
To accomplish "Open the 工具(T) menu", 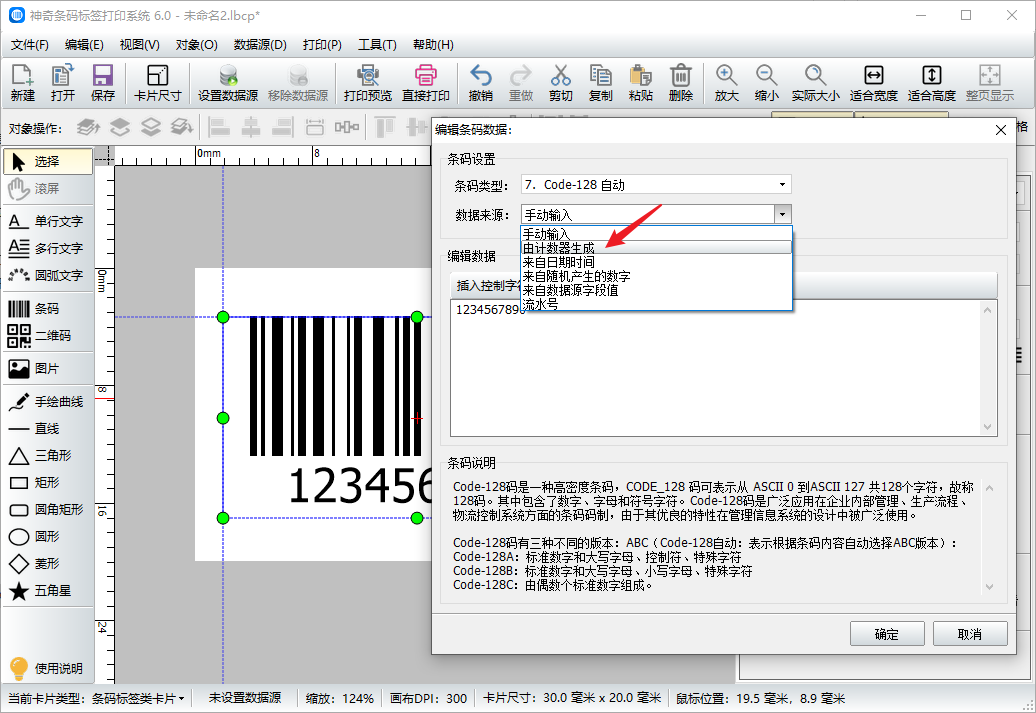I will pos(377,45).
